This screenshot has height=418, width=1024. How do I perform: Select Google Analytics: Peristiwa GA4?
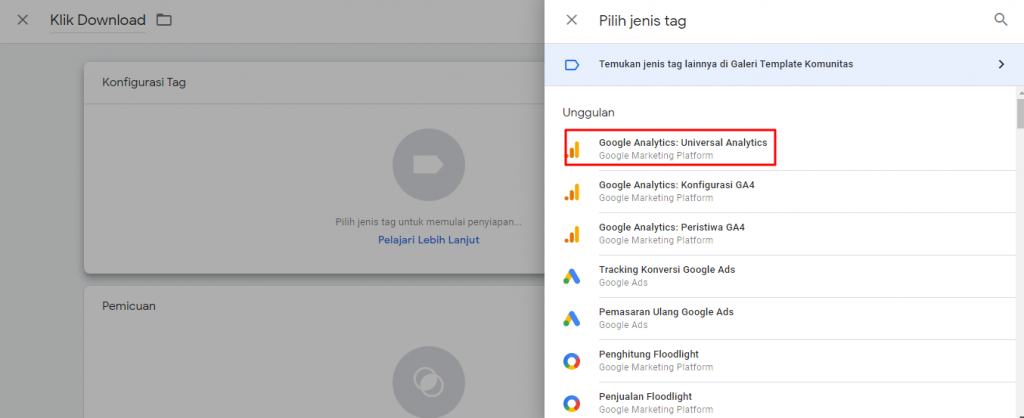[790, 234]
